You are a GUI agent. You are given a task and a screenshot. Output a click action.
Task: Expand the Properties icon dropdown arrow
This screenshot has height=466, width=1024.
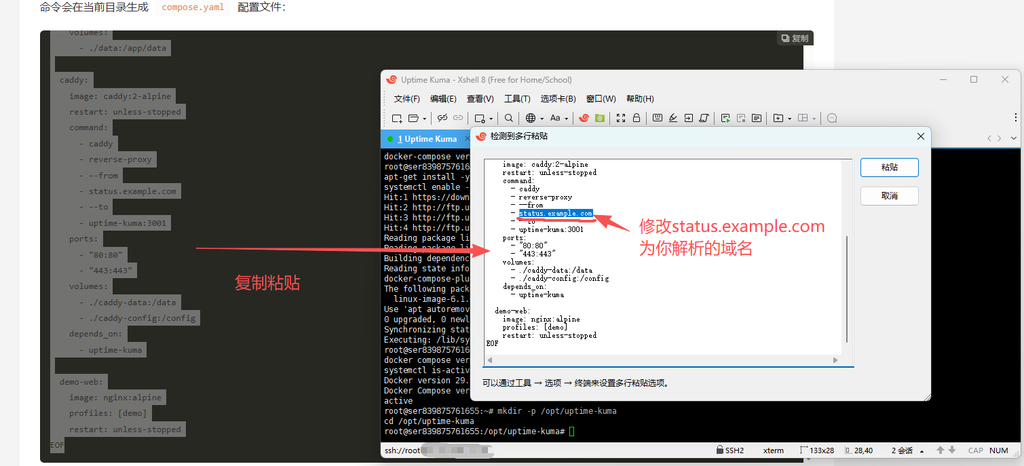[x=491, y=119]
